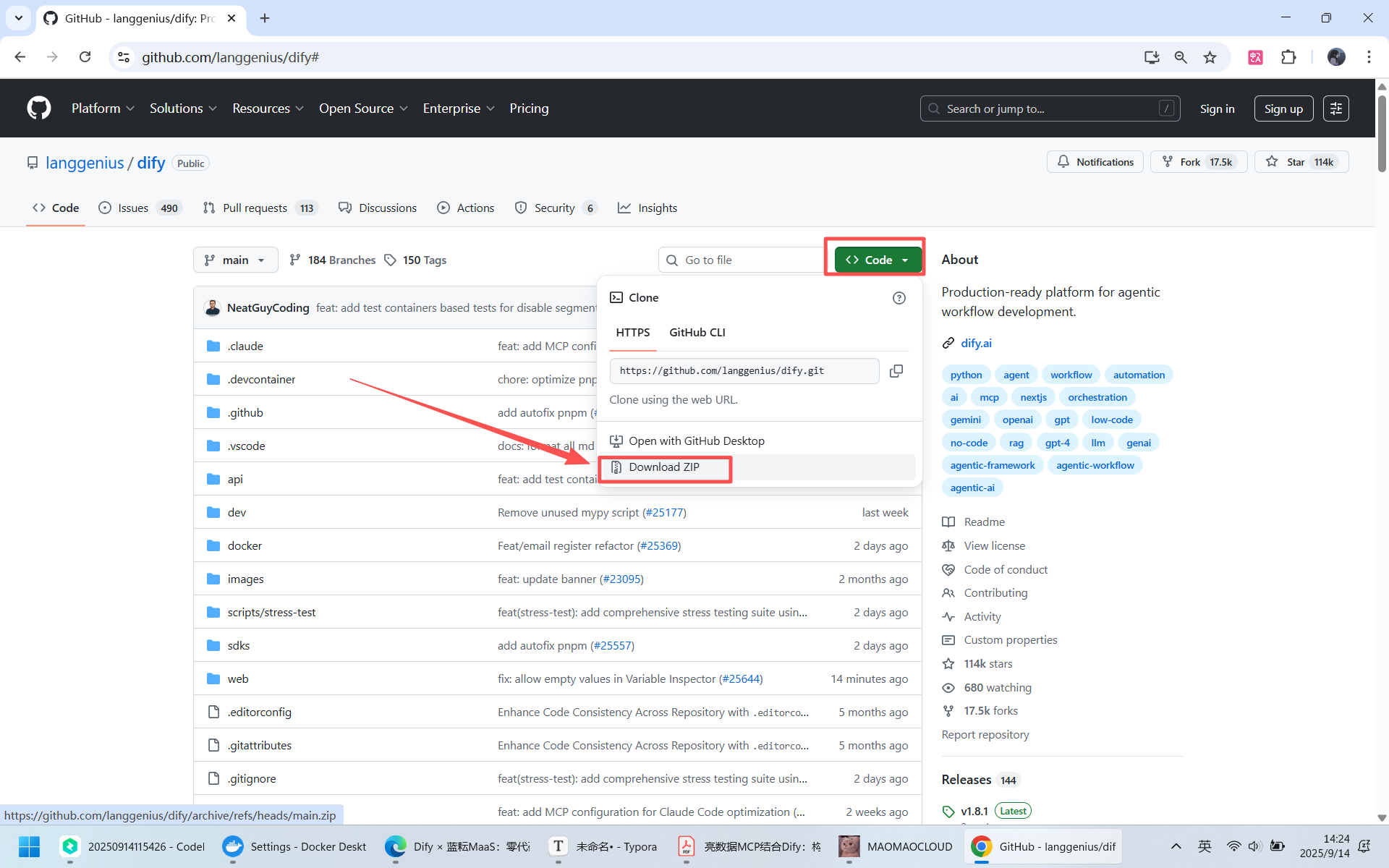Image resolution: width=1389 pixels, height=868 pixels.
Task: Click the python topic tag
Action: [x=966, y=375]
